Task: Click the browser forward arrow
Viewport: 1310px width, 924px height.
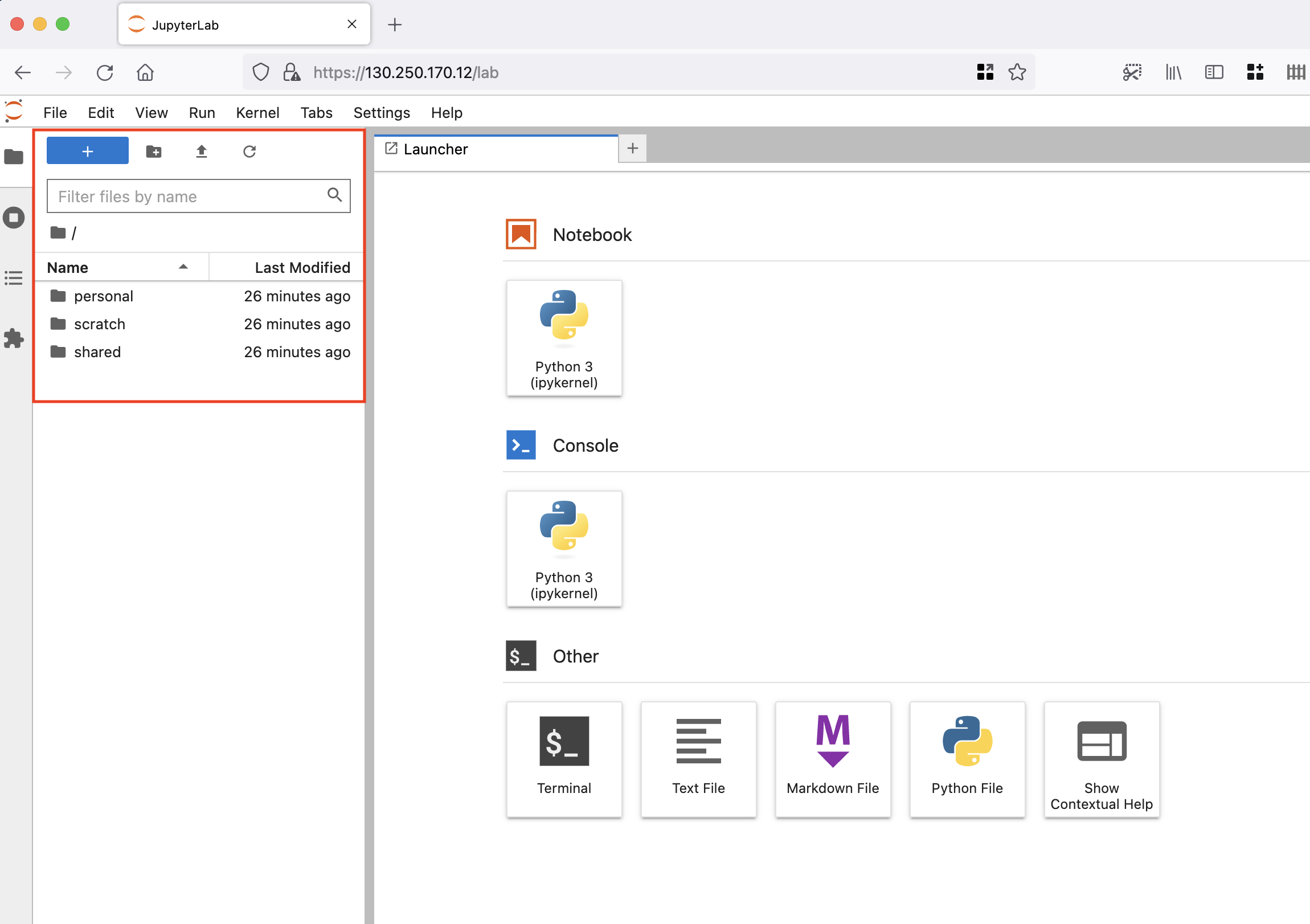Action: pyautogui.click(x=64, y=72)
